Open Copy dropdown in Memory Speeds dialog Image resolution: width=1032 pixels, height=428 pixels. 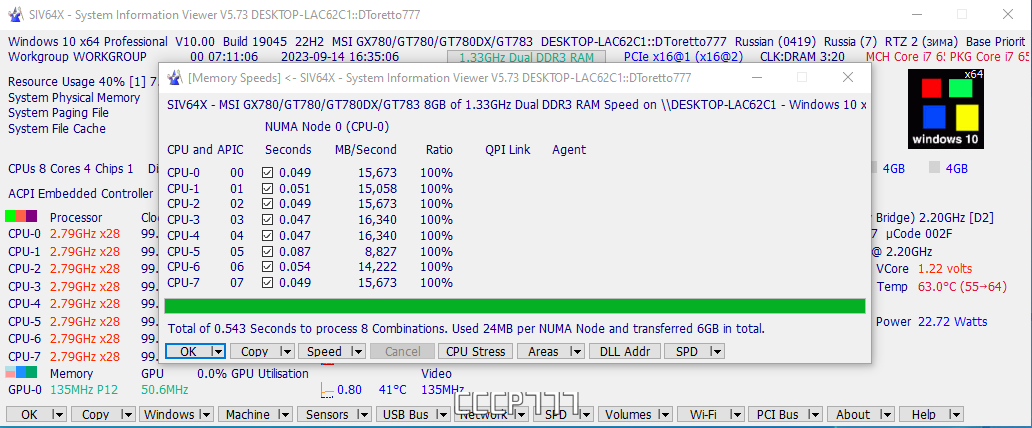tap(286, 352)
